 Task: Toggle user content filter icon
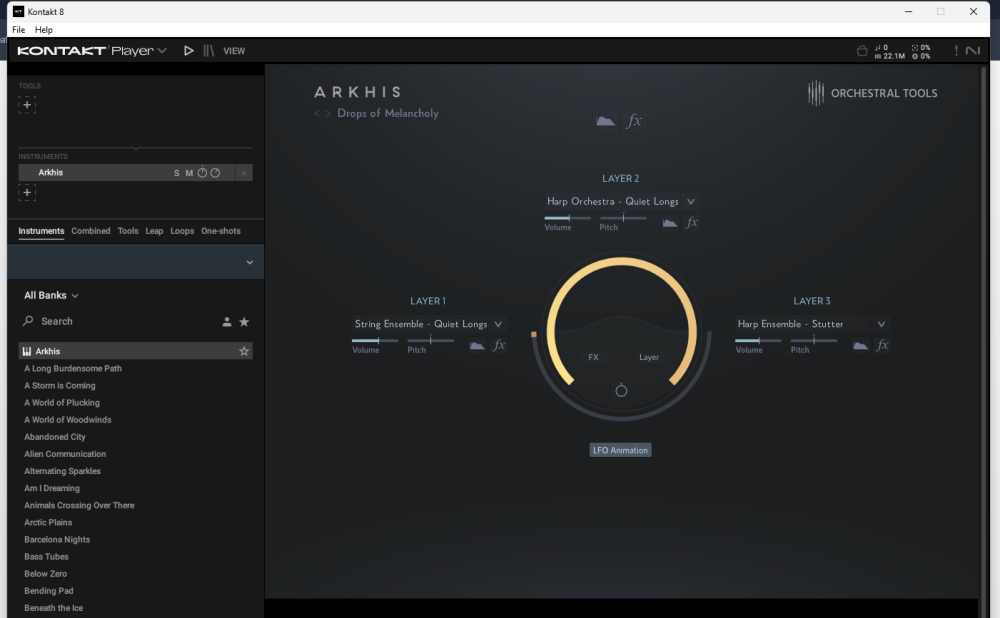[x=226, y=322]
